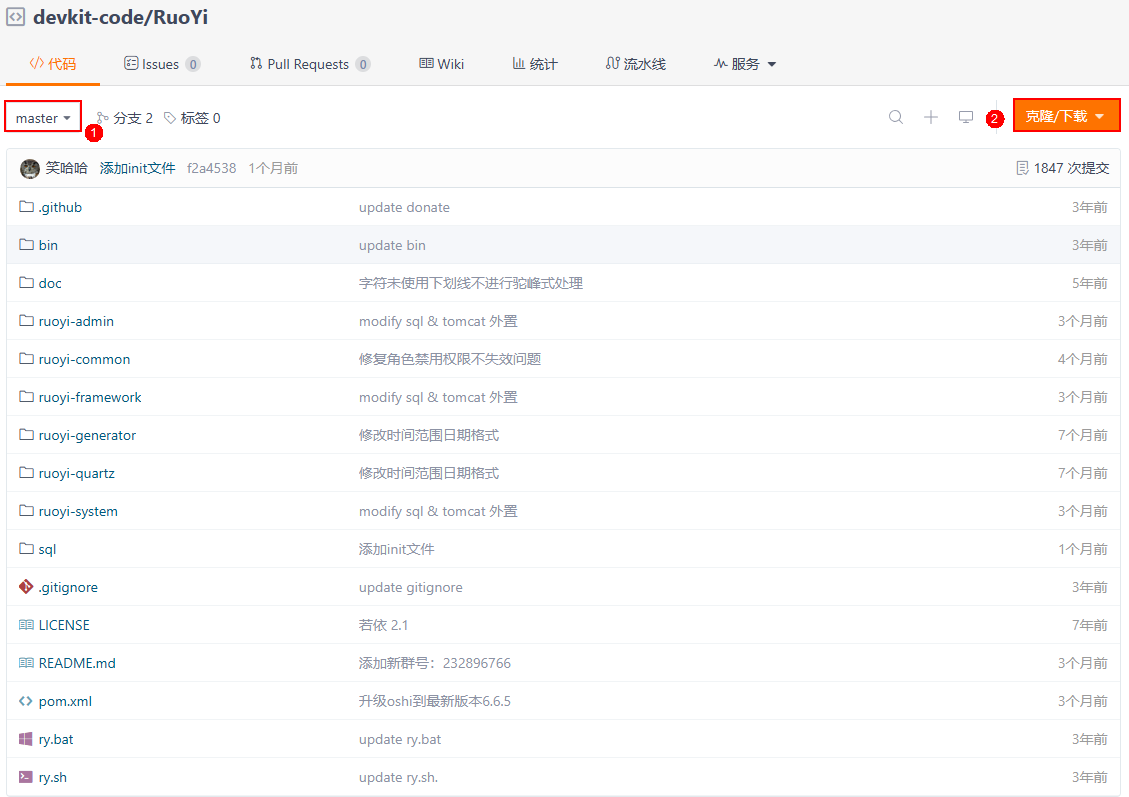
Task: Open the ruoyi-system folder name
Action: point(78,511)
